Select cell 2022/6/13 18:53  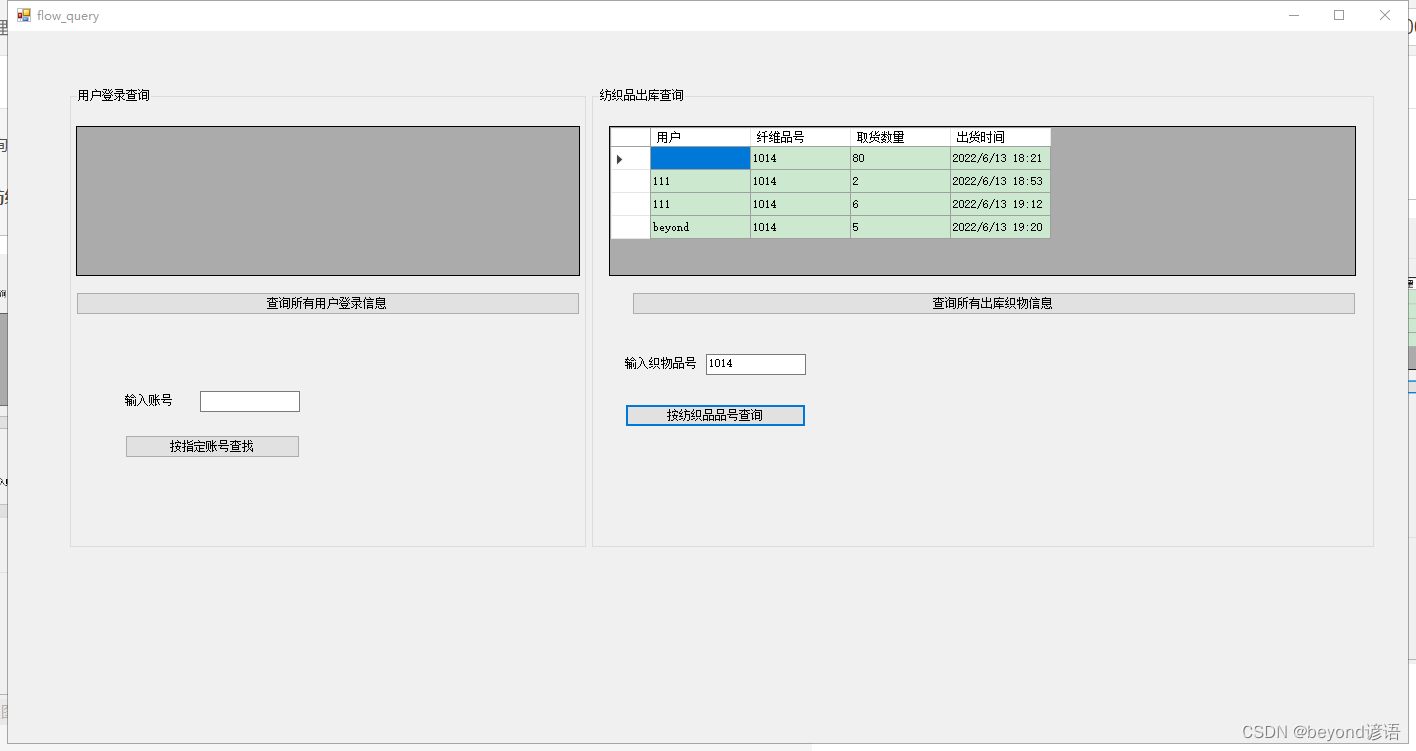[x=1000, y=181]
